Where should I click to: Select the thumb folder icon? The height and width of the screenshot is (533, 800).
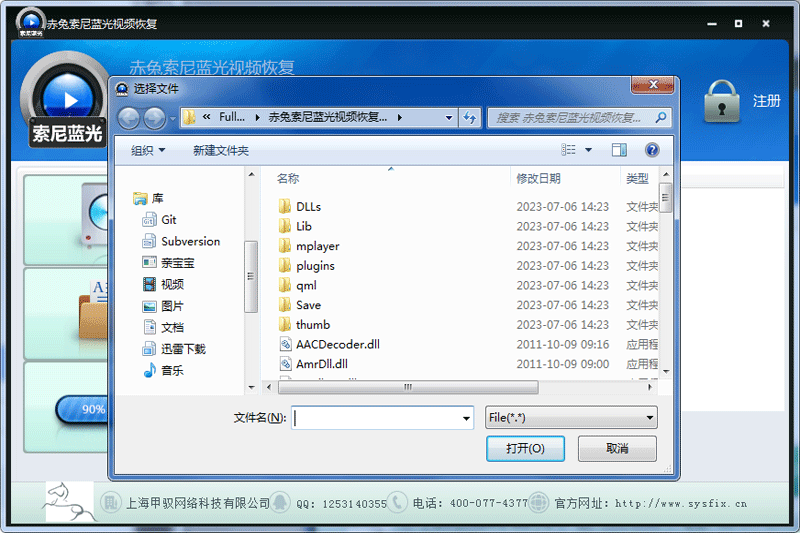[x=285, y=324]
